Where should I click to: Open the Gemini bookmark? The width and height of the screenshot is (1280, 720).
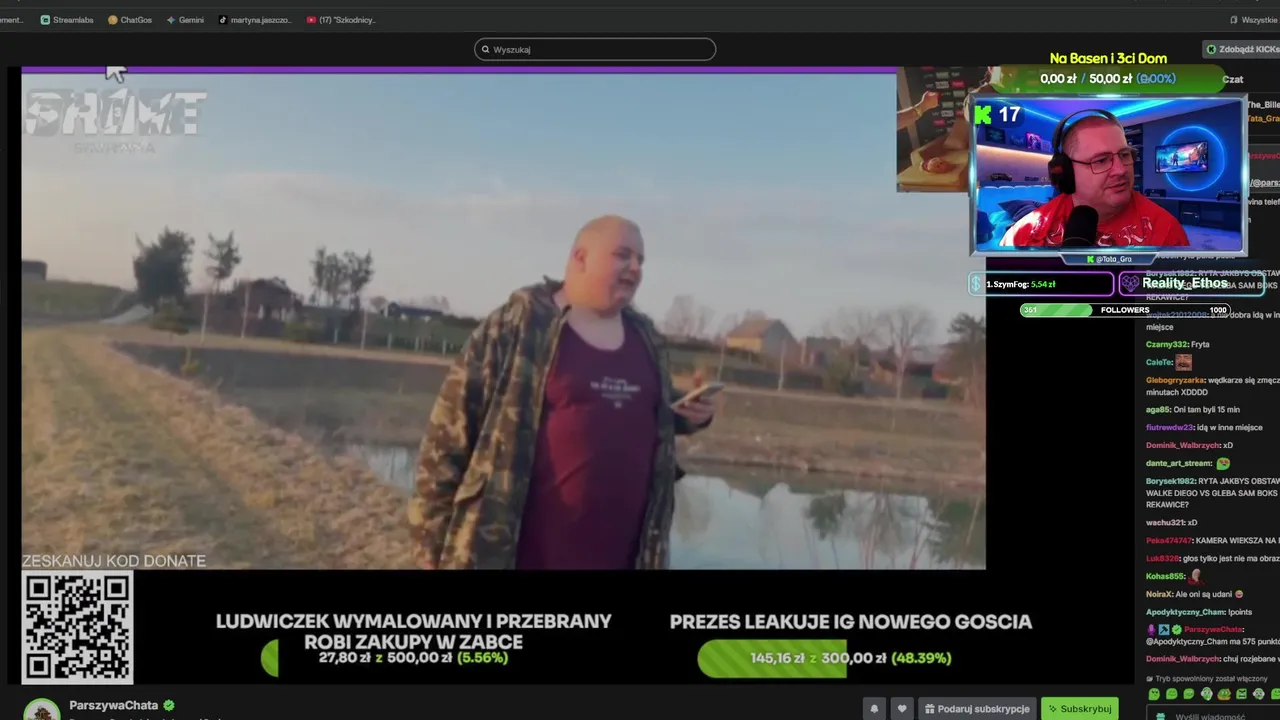click(x=185, y=20)
